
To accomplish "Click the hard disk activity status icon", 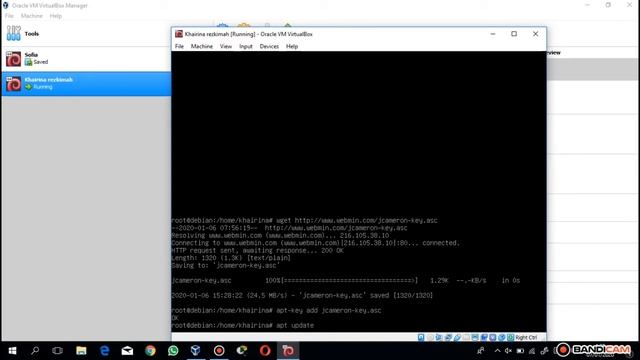I will click(421, 338).
